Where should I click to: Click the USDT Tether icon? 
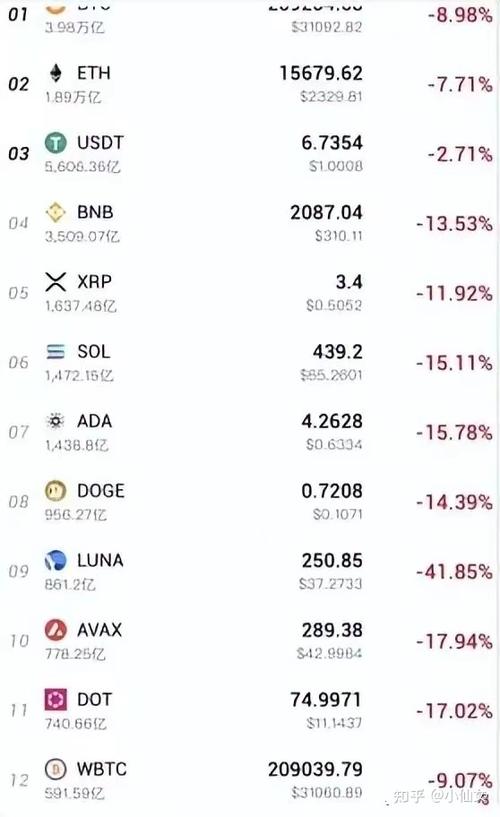(x=55, y=142)
